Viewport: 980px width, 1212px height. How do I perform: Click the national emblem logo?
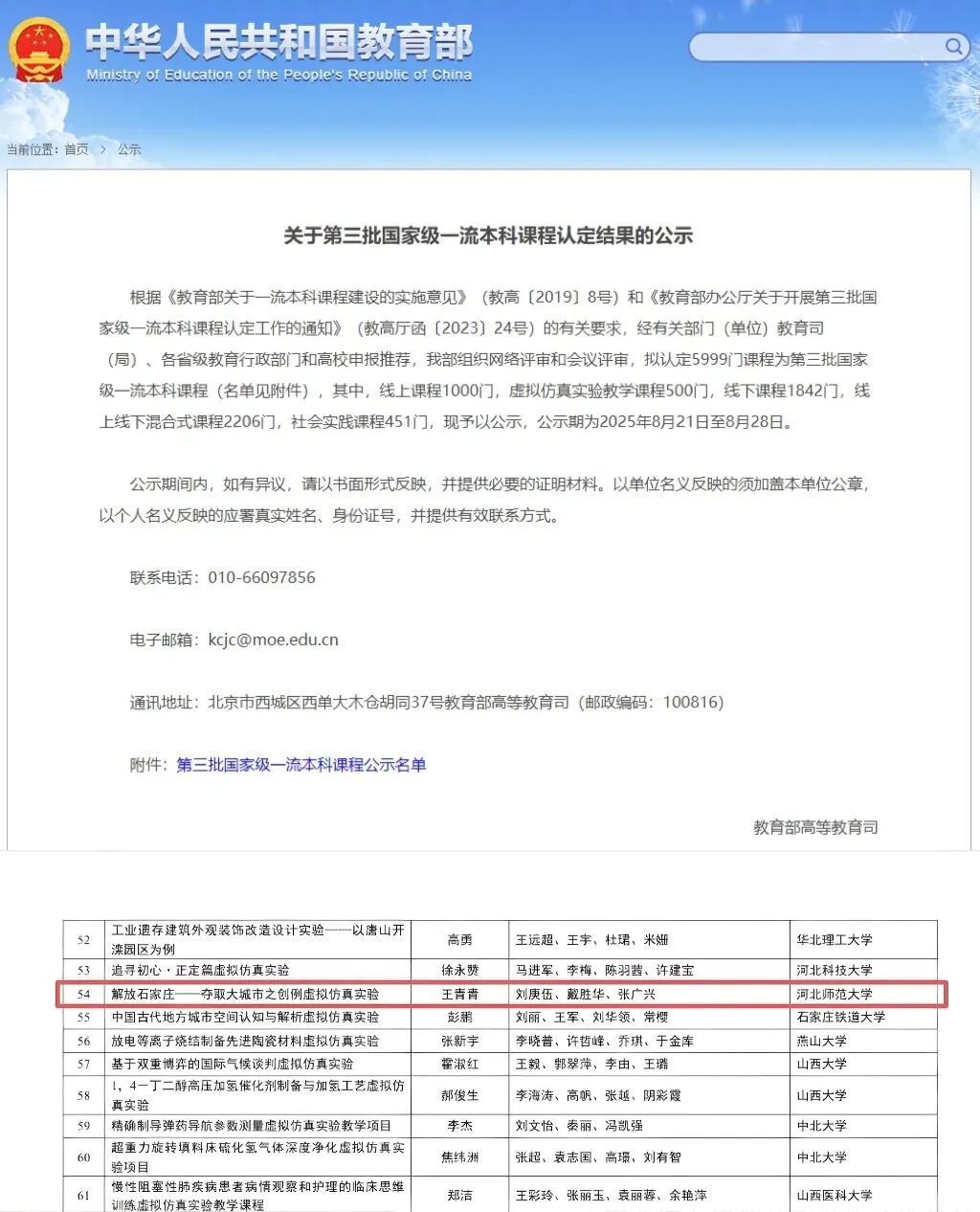click(39, 49)
